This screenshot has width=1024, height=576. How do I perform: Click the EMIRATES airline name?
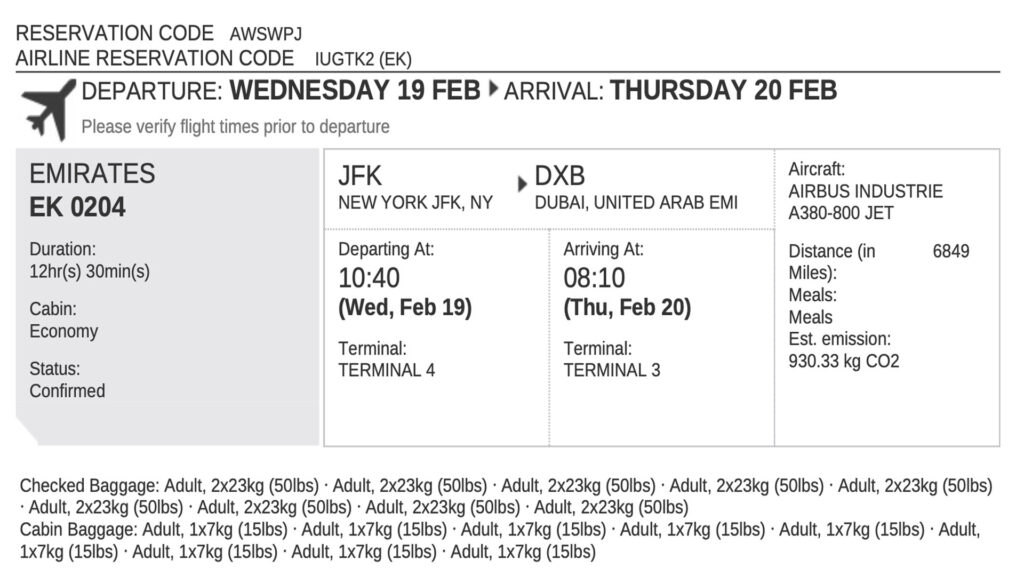tap(92, 174)
